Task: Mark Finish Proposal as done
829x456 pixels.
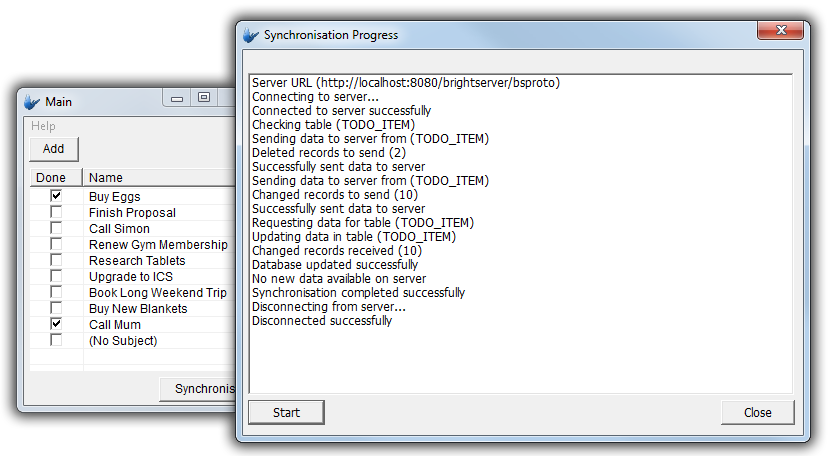Action: click(56, 212)
